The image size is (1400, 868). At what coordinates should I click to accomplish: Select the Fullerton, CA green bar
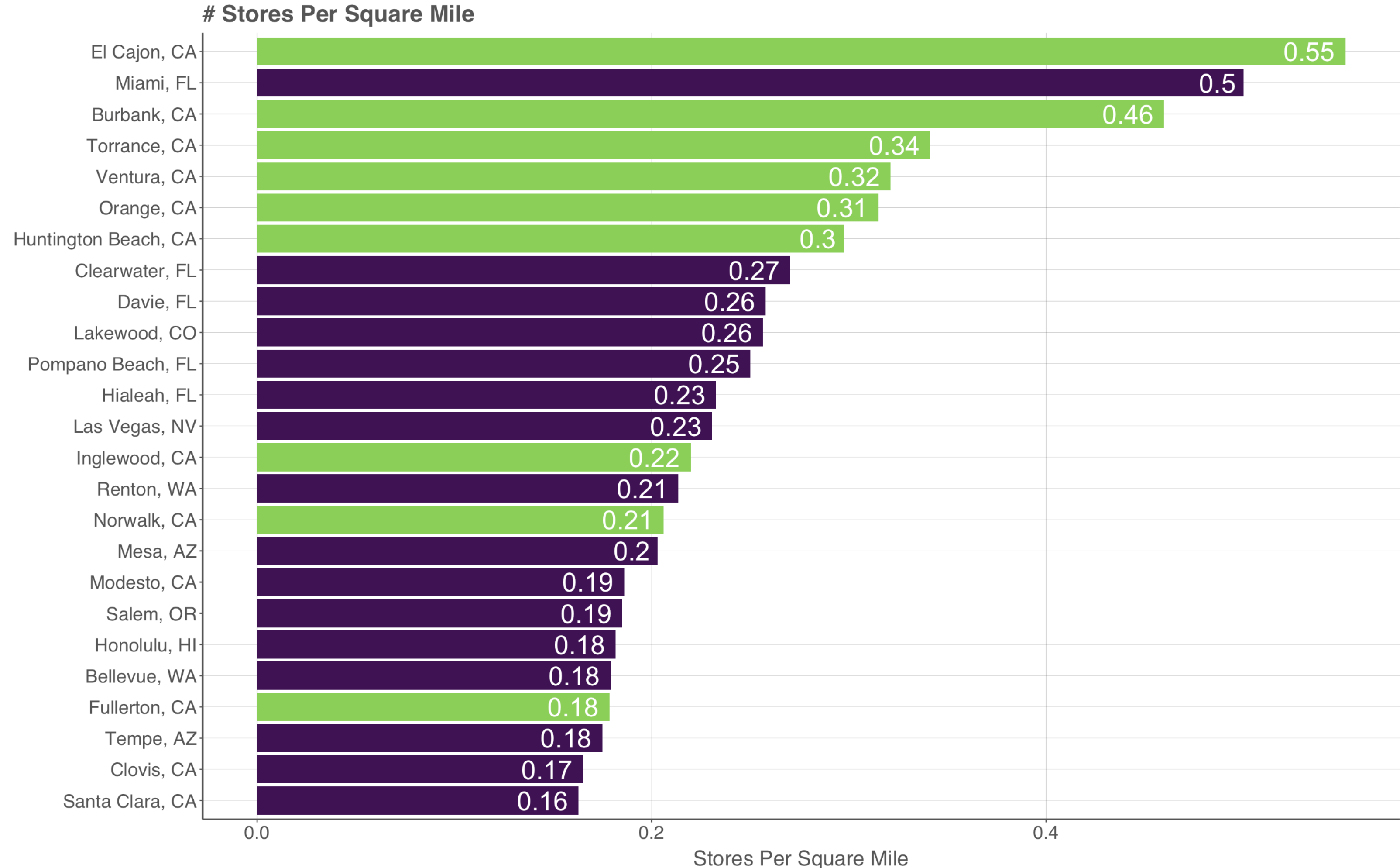point(432,707)
